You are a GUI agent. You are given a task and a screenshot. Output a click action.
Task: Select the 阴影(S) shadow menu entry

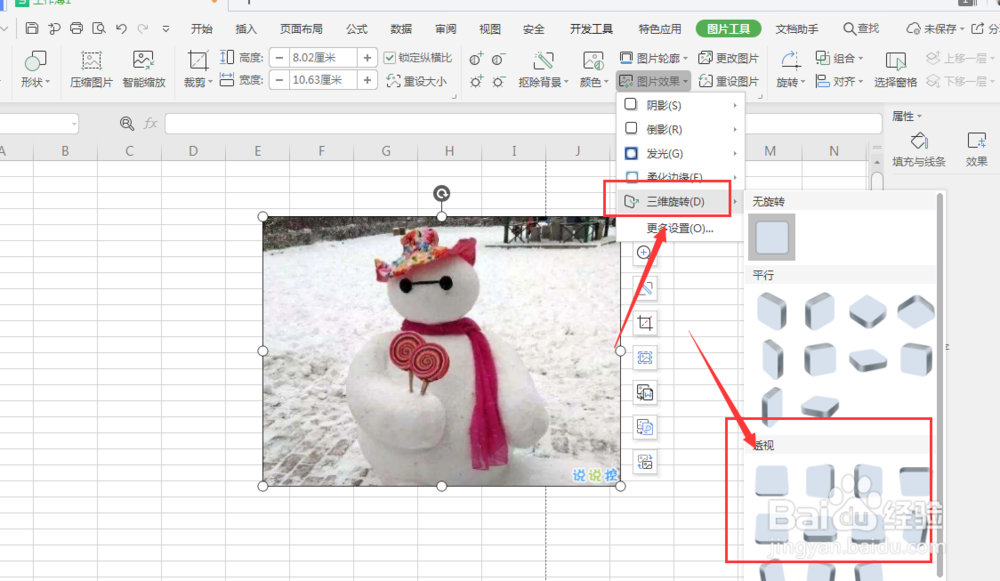click(680, 105)
